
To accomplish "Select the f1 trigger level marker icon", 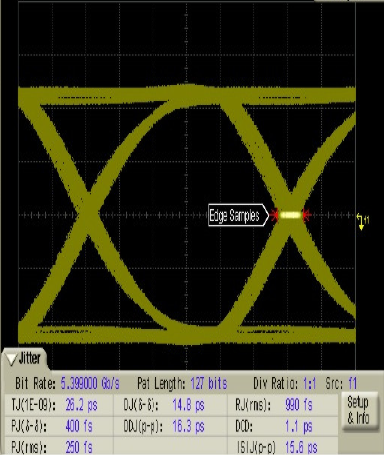I will coord(362,222).
